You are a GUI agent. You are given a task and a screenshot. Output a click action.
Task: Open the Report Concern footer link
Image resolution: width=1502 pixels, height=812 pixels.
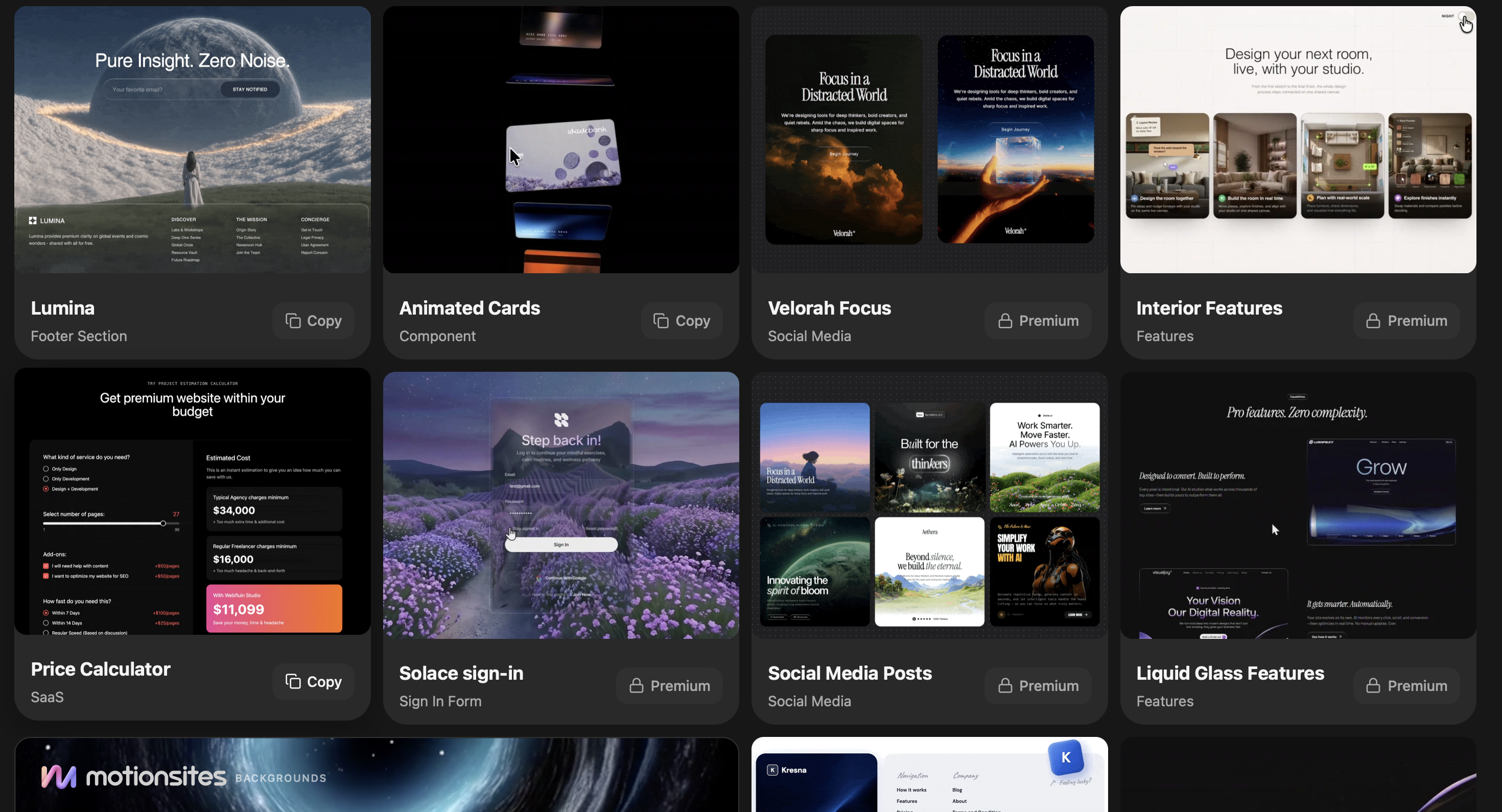(314, 252)
